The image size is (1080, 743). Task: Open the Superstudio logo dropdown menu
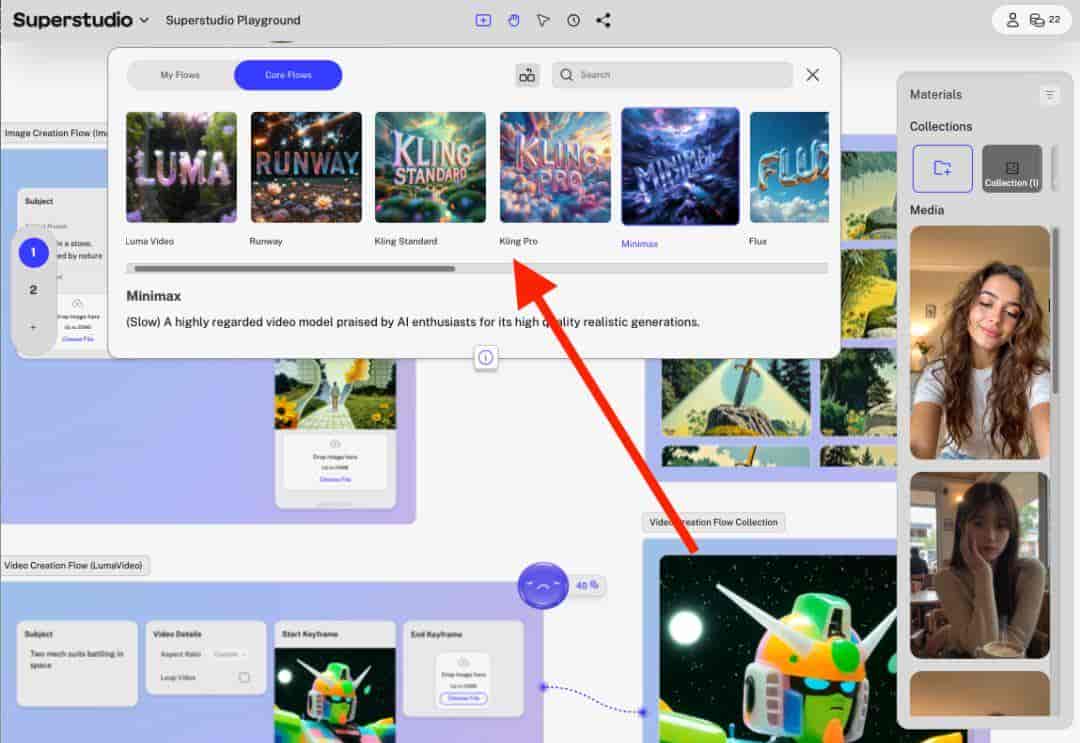[x=144, y=20]
